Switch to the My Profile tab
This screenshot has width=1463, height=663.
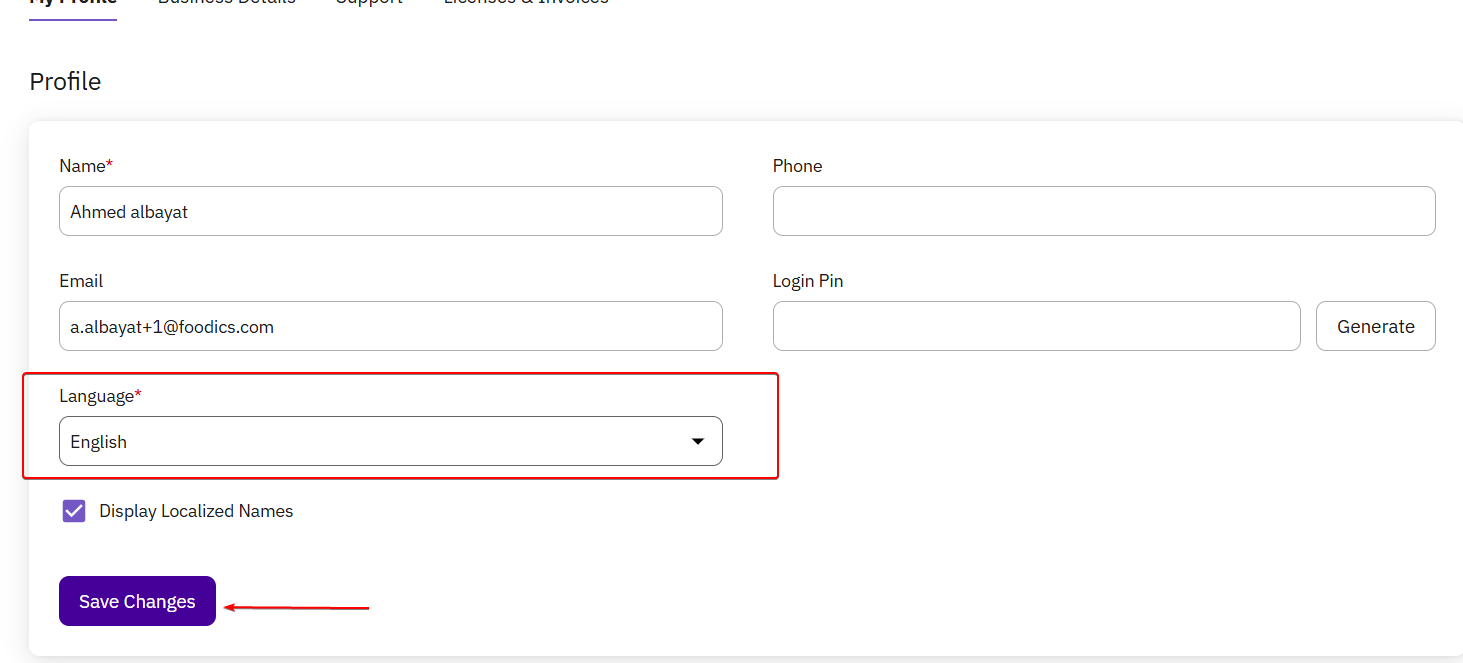pyautogui.click(x=73, y=3)
